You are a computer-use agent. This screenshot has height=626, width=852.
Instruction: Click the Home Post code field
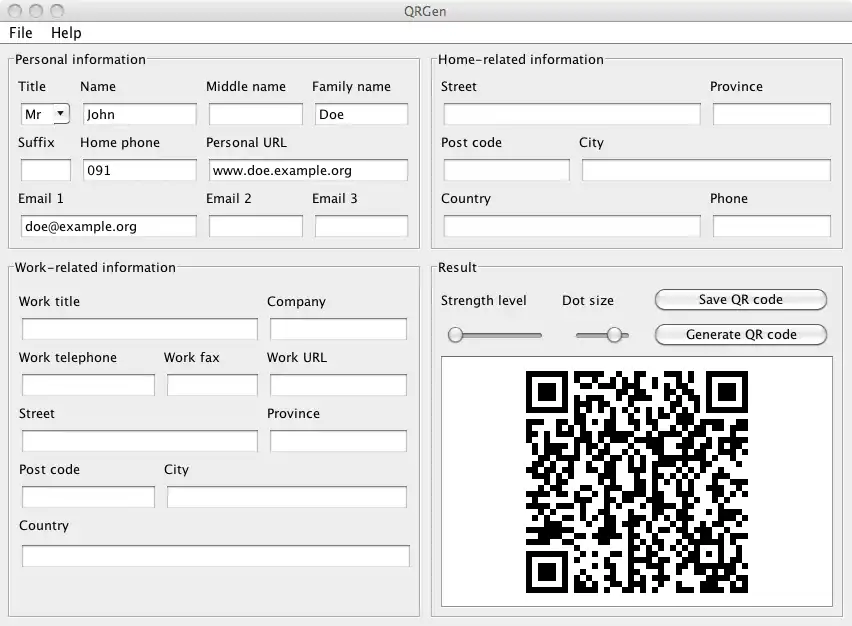(506, 170)
